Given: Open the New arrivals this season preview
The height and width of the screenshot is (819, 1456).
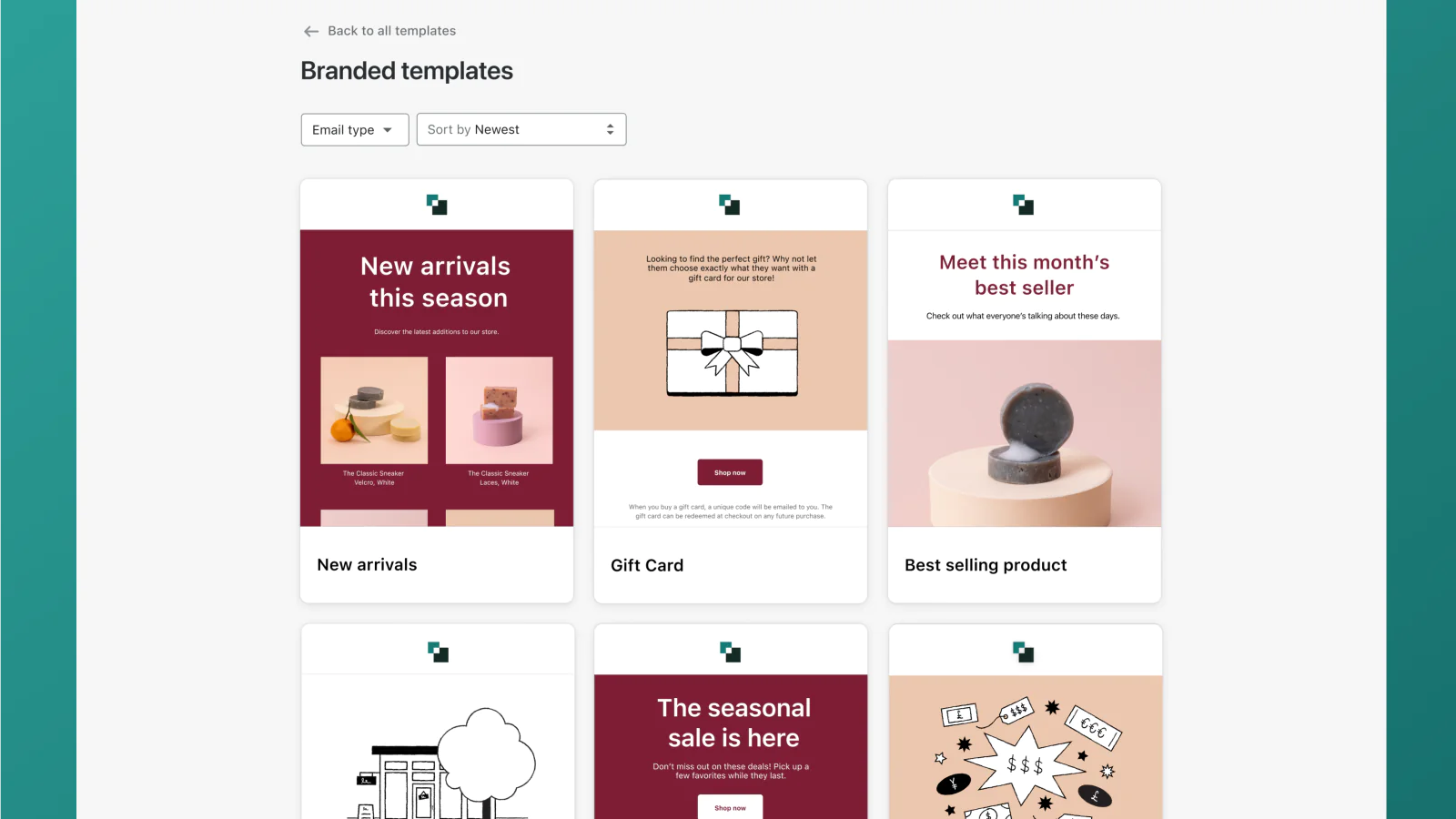Looking at the screenshot, I should (x=437, y=378).
